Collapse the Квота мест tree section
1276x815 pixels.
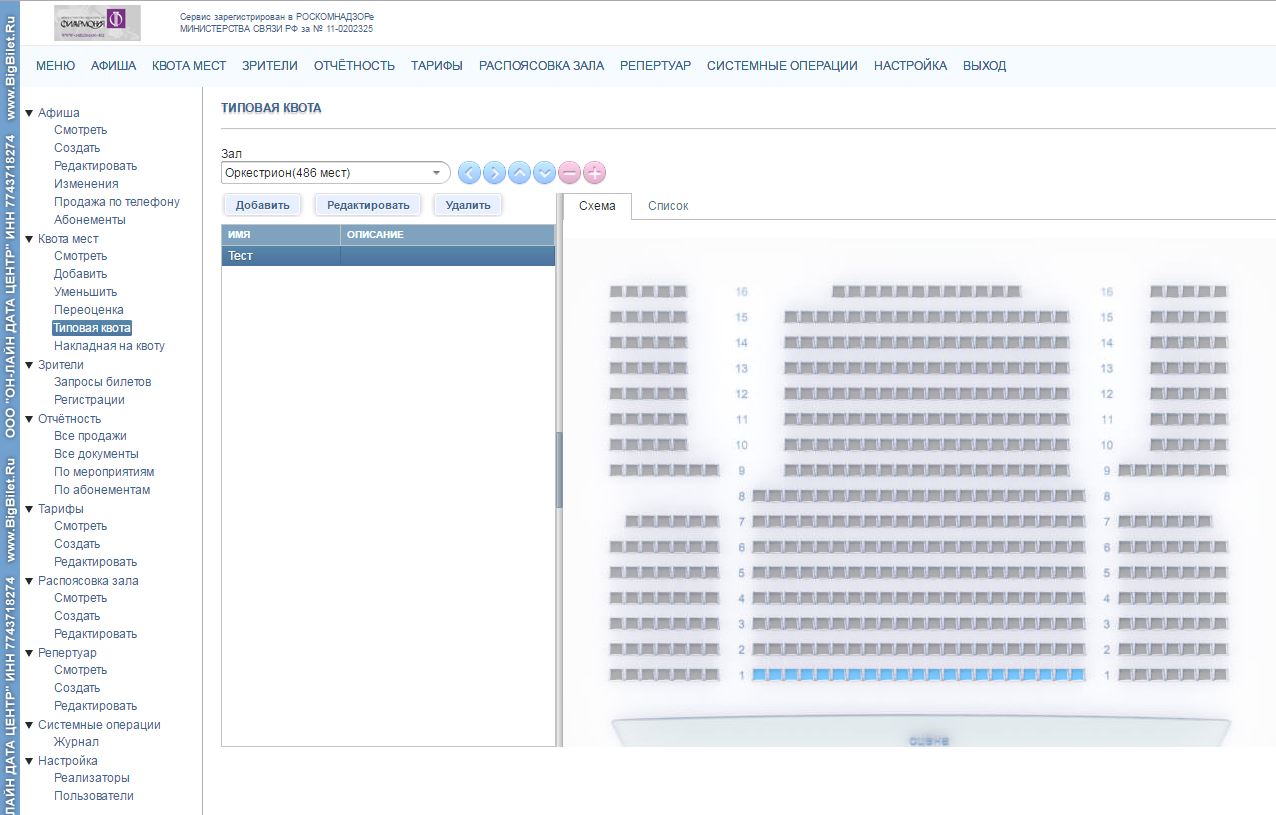point(30,239)
